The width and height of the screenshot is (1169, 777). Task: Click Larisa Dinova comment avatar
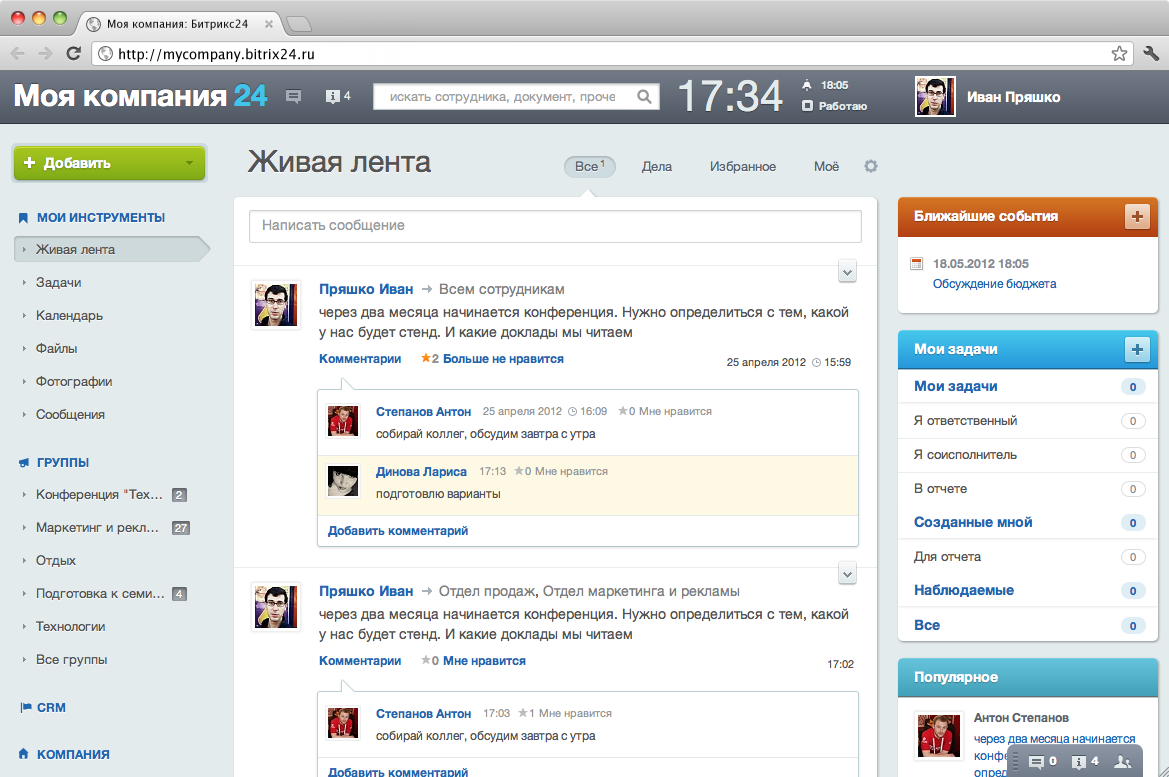point(343,481)
